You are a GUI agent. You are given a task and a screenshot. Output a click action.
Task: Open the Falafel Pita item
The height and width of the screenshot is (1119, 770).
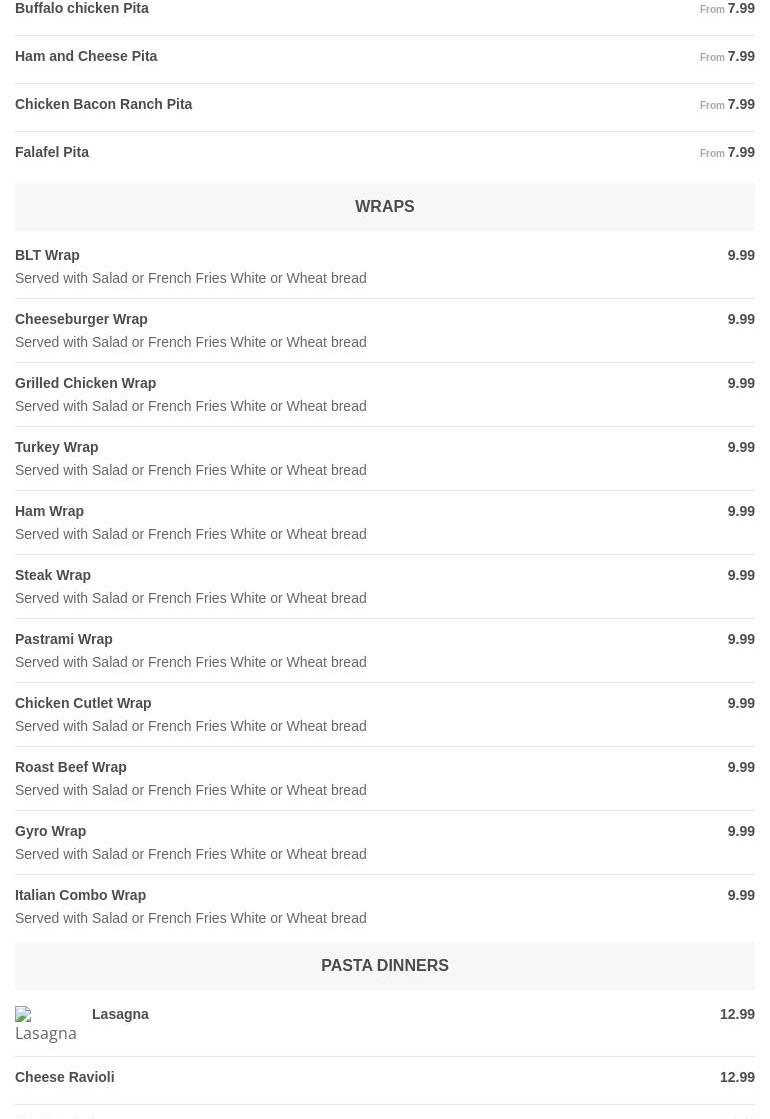pyautogui.click(x=52, y=153)
